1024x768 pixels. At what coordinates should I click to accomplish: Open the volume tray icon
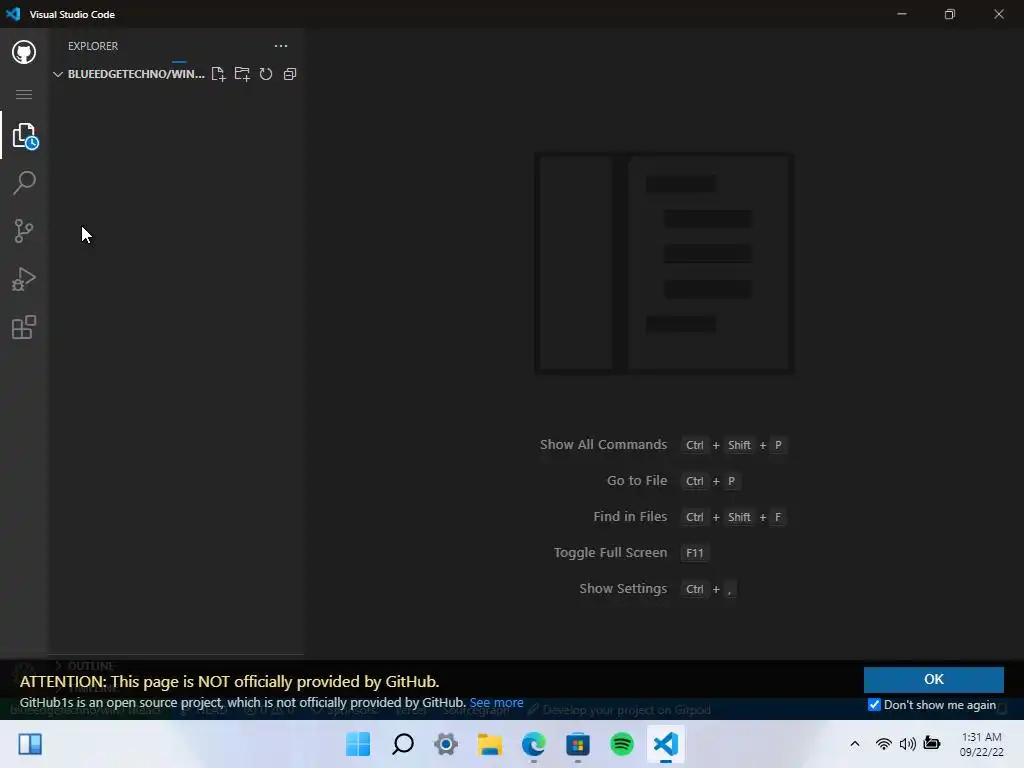(907, 744)
